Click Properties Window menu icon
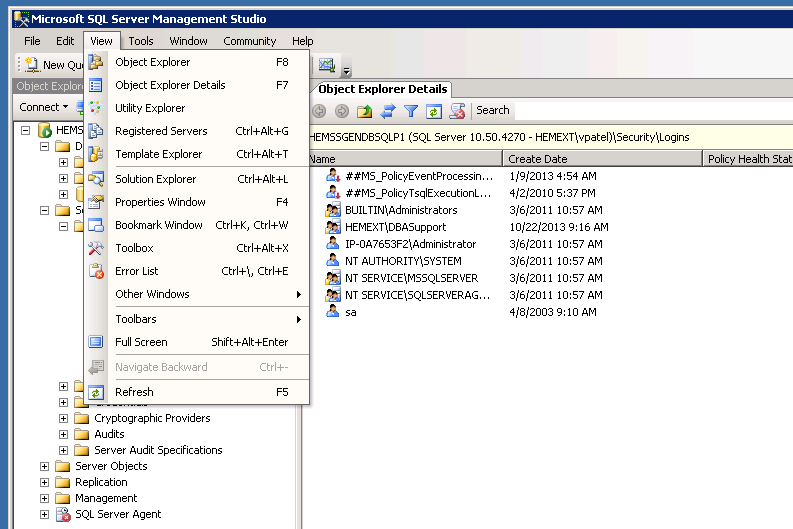 pyautogui.click(x=96, y=202)
